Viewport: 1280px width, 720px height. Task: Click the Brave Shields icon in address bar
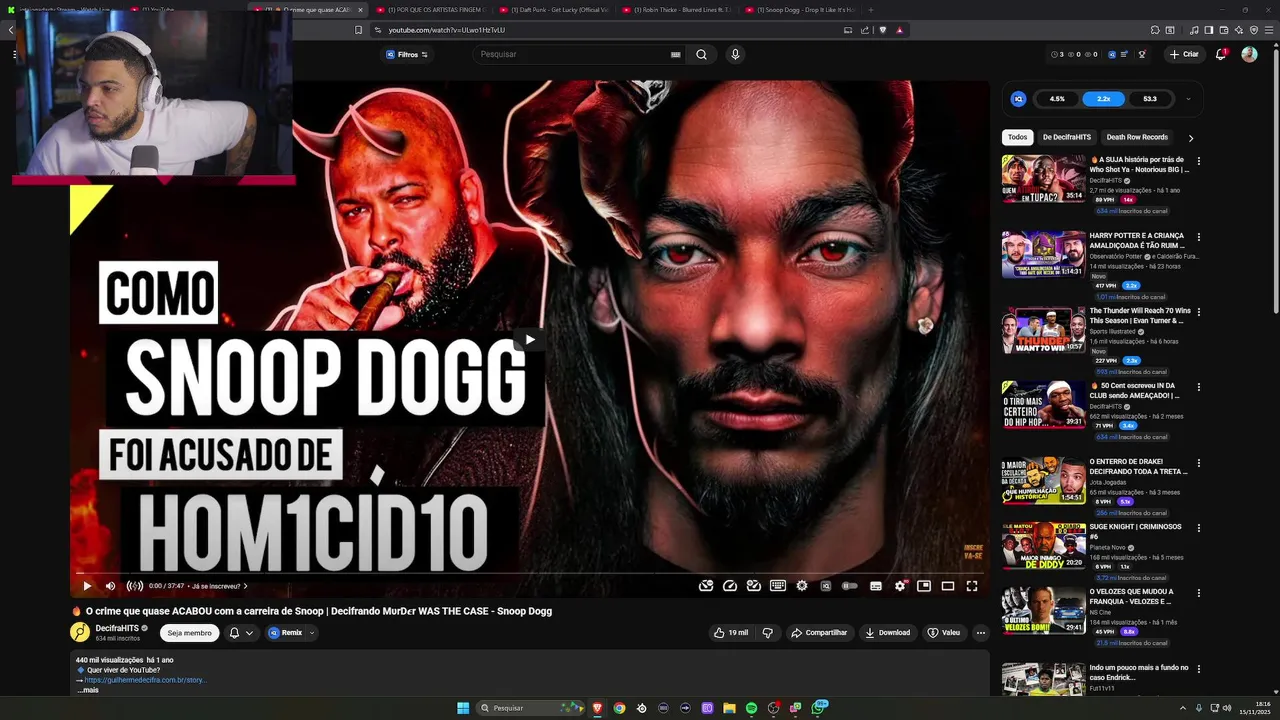click(882, 30)
